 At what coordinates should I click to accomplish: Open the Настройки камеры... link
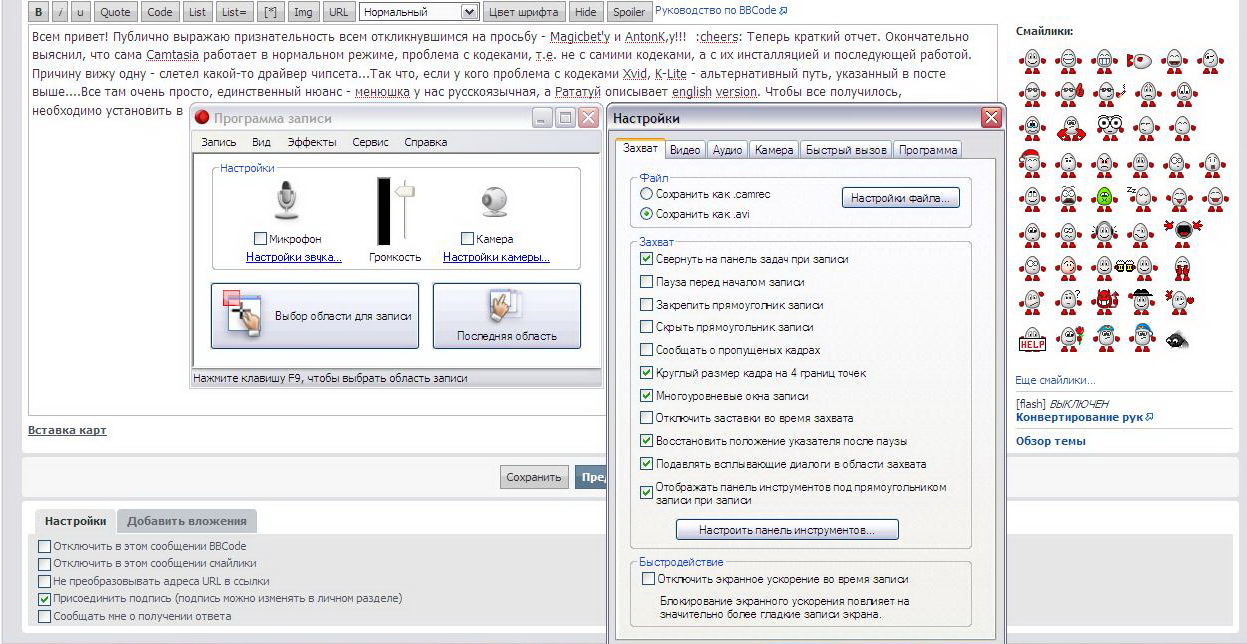[496, 257]
